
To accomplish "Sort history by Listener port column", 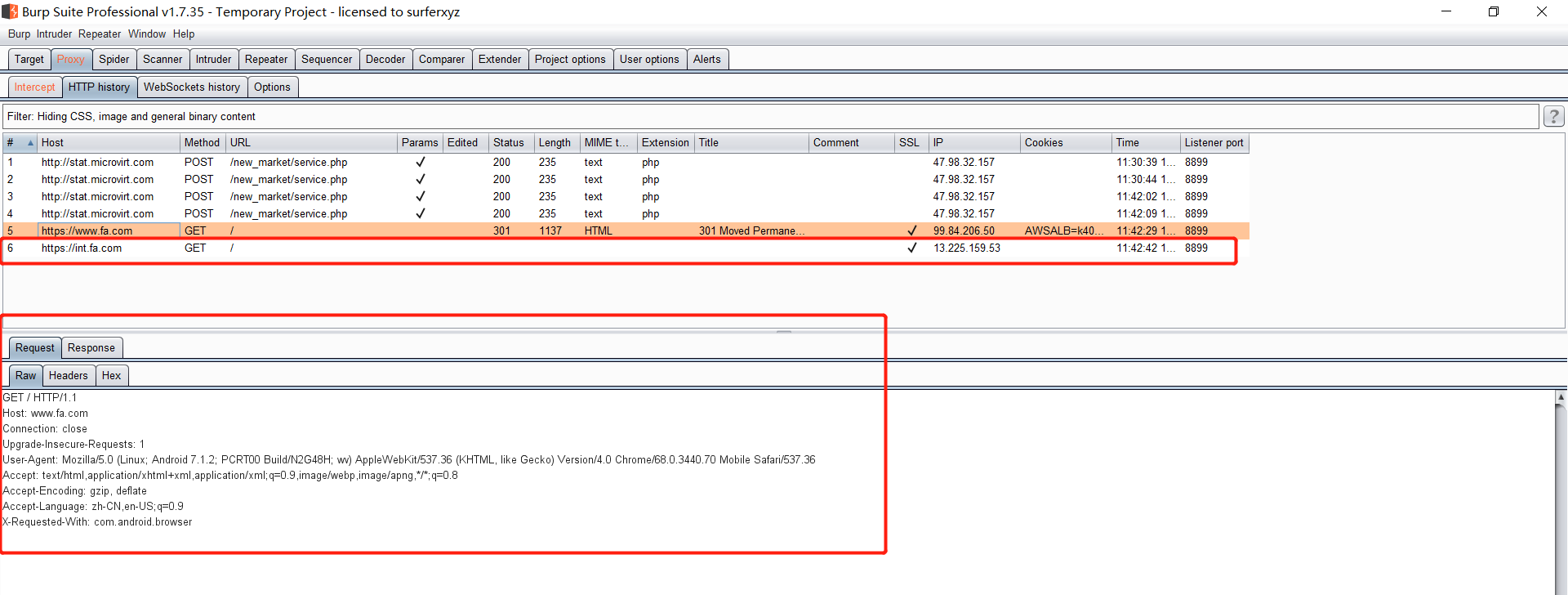I will point(1214,143).
